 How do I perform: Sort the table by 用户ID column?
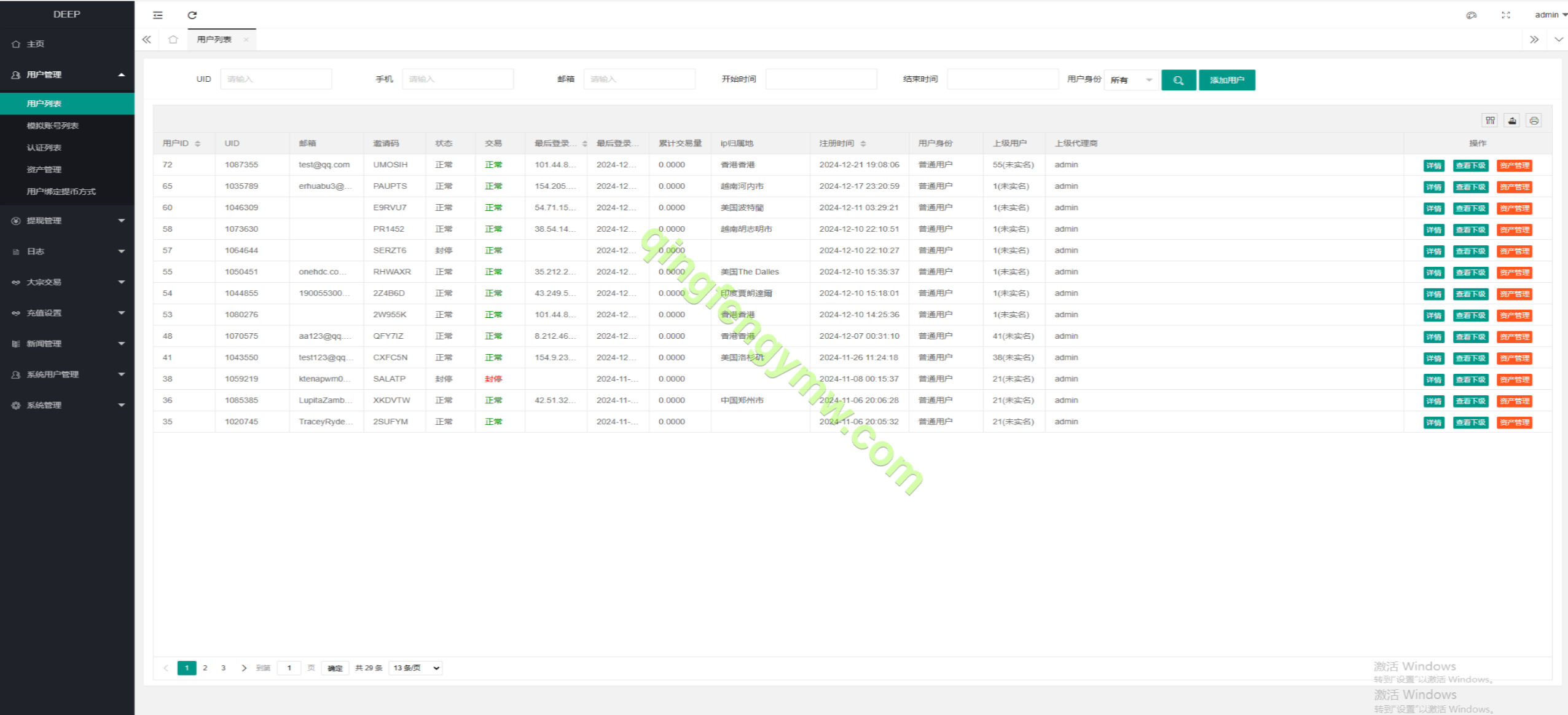197,143
